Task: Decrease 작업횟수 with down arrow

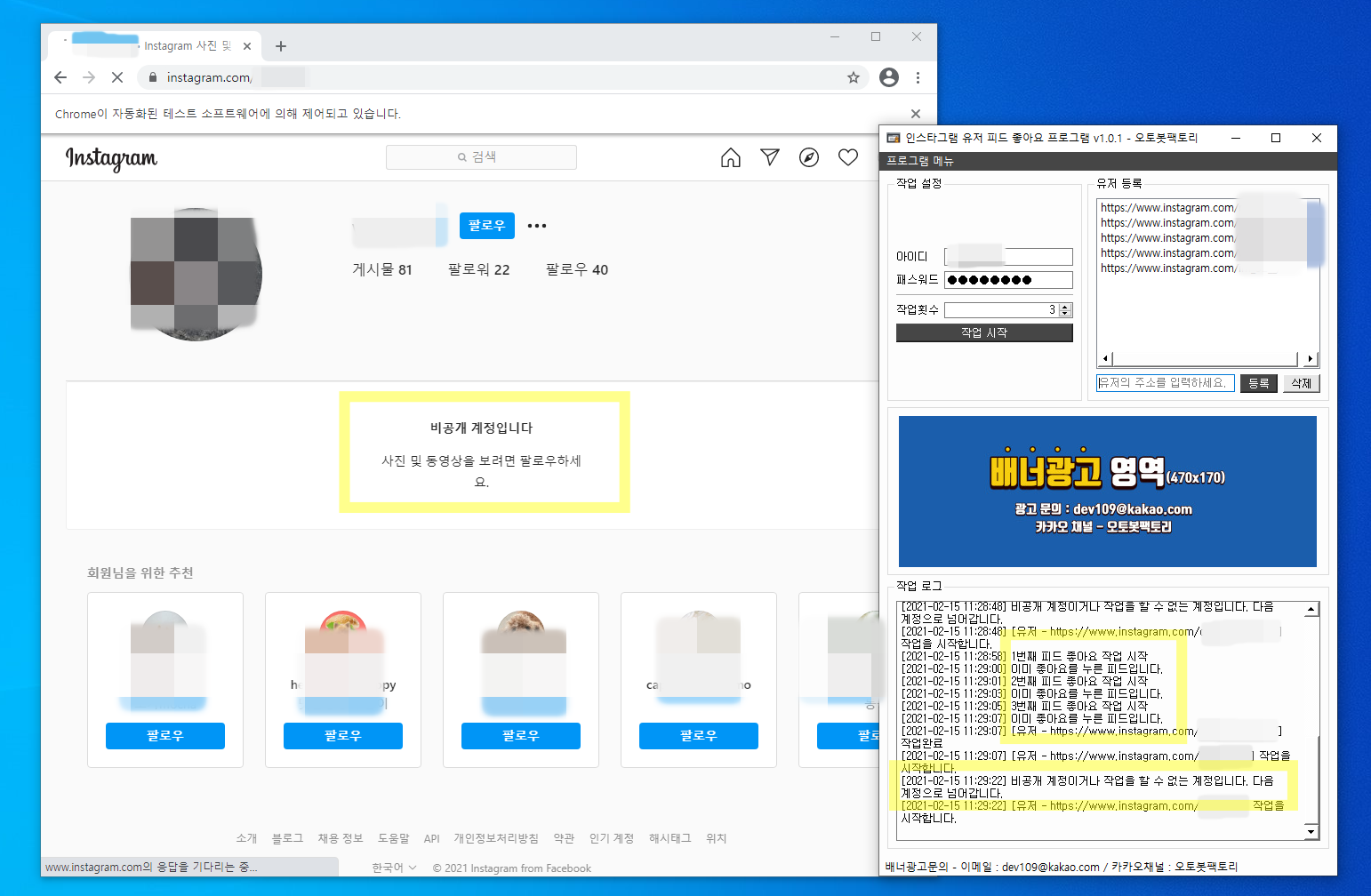Action: coord(1066,314)
